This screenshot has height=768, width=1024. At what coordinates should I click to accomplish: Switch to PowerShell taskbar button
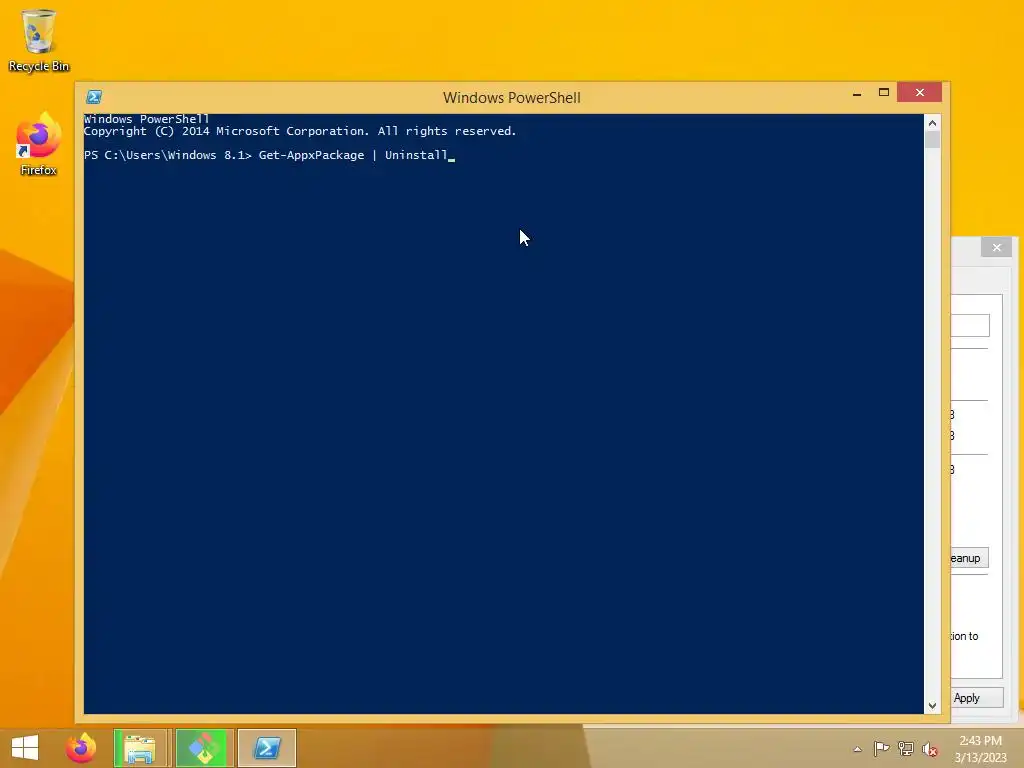click(x=267, y=748)
